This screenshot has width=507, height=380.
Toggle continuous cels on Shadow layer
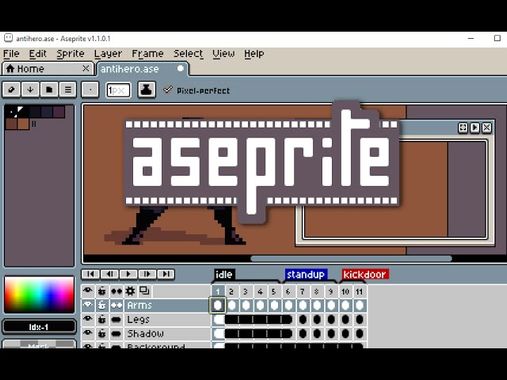pyautogui.click(x=116, y=333)
